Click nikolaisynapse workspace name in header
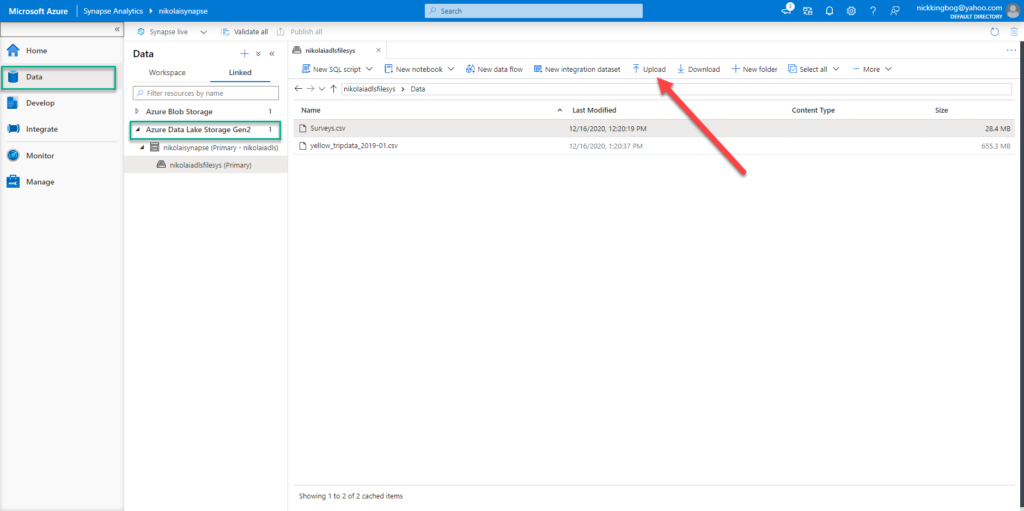This screenshot has height=511, width=1024. pos(184,11)
